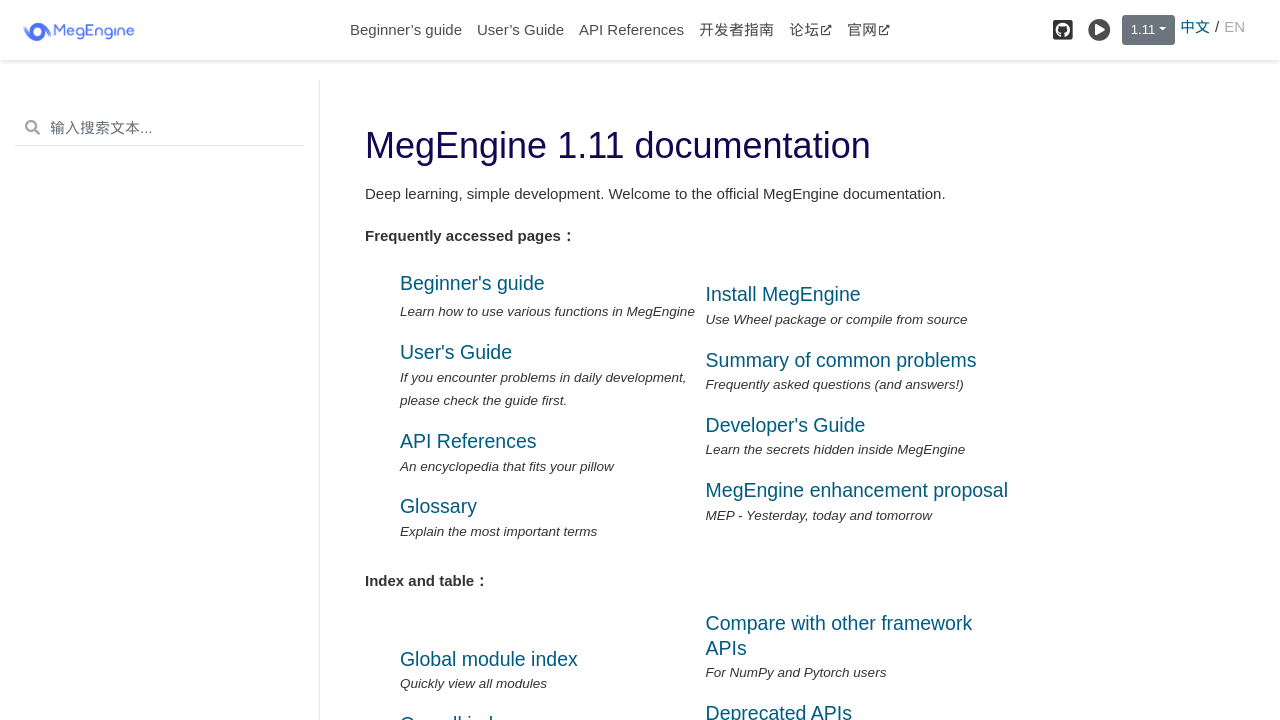
Task: Click 'Learn how to use various functions' text
Action: coord(547,312)
